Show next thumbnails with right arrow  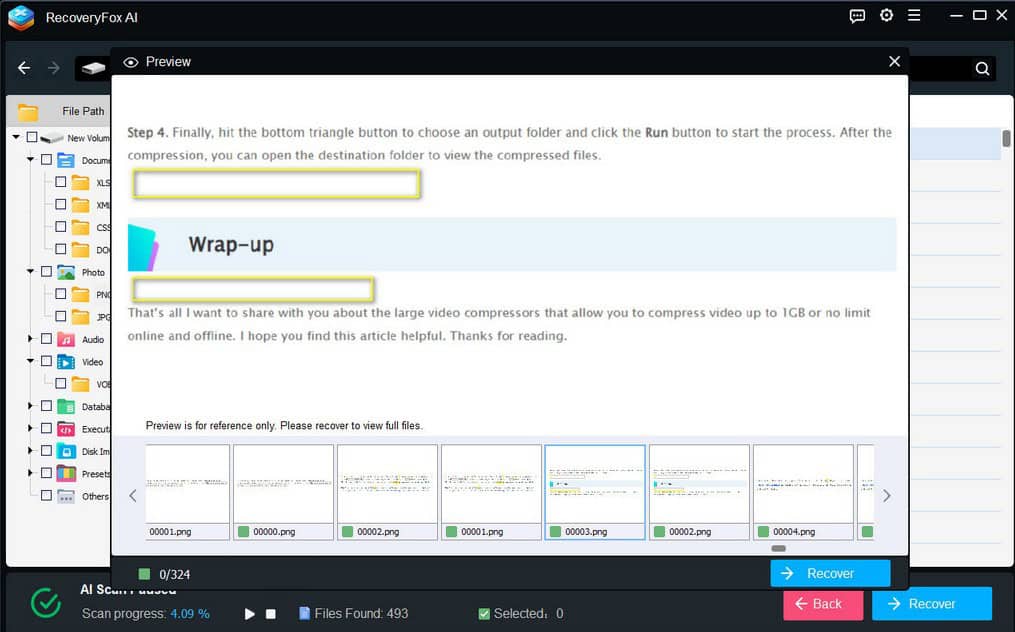(x=886, y=496)
